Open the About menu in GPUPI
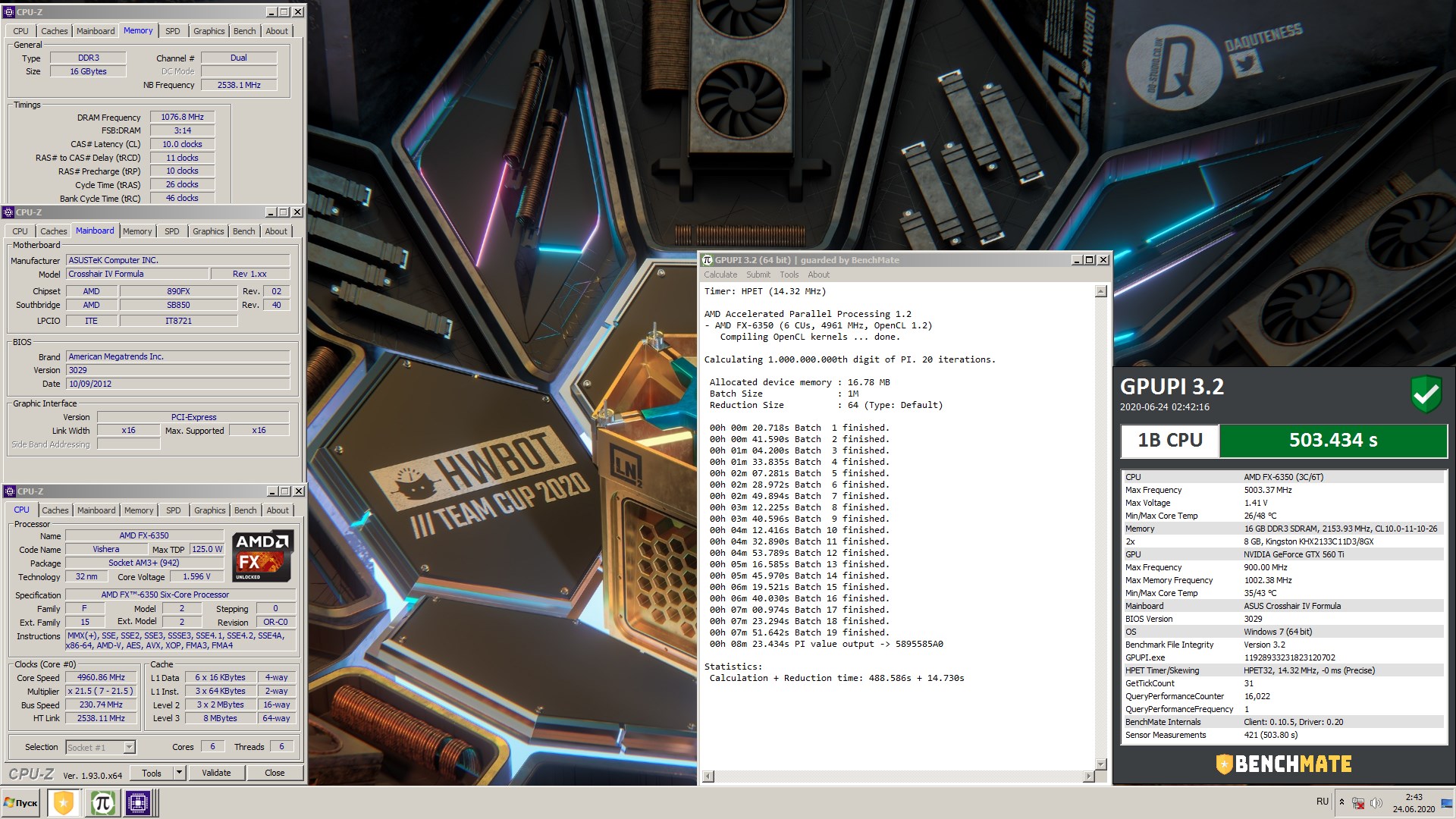The width and height of the screenshot is (1456, 819). click(x=818, y=275)
